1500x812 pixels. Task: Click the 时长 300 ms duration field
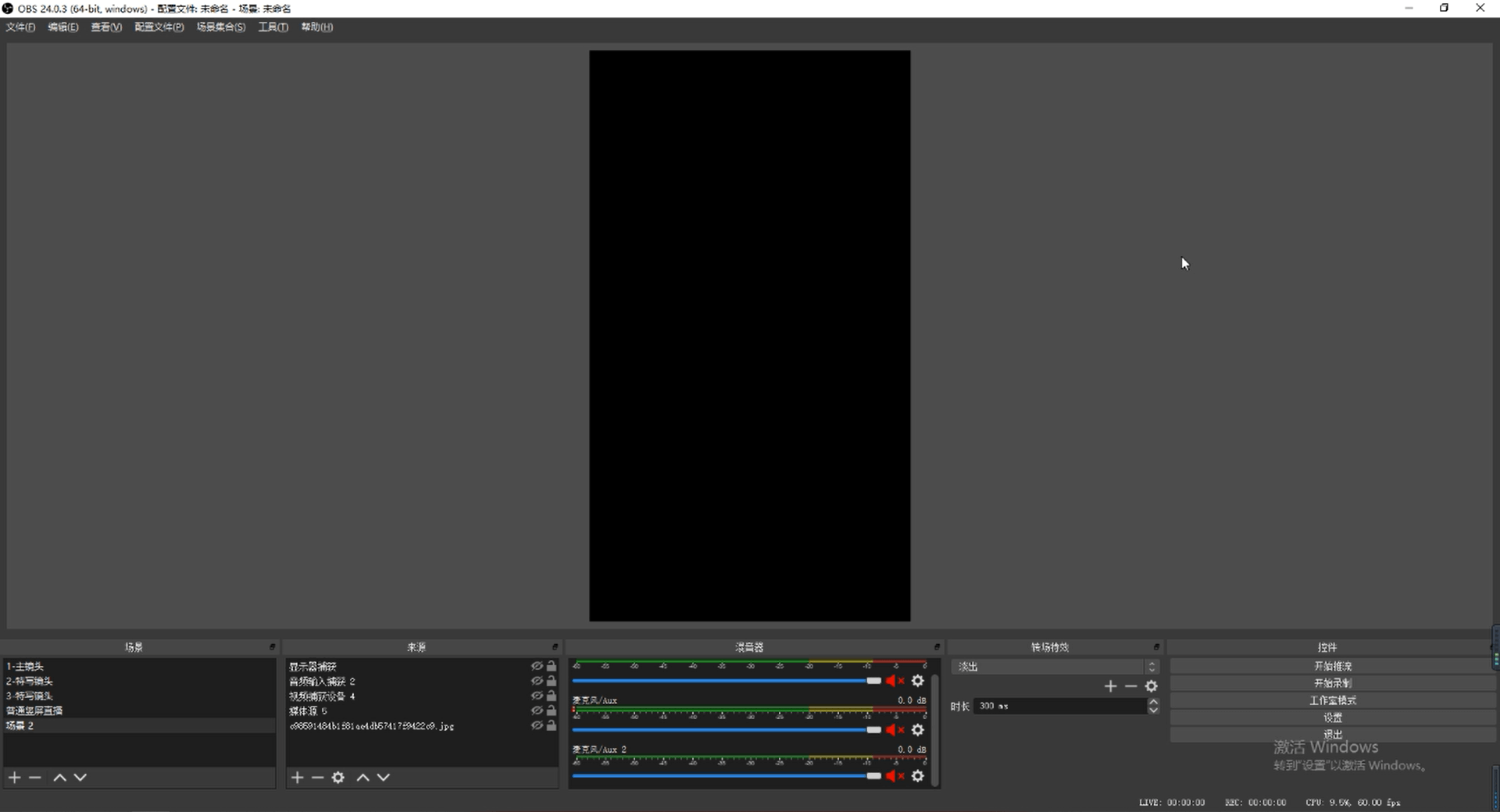1060,706
